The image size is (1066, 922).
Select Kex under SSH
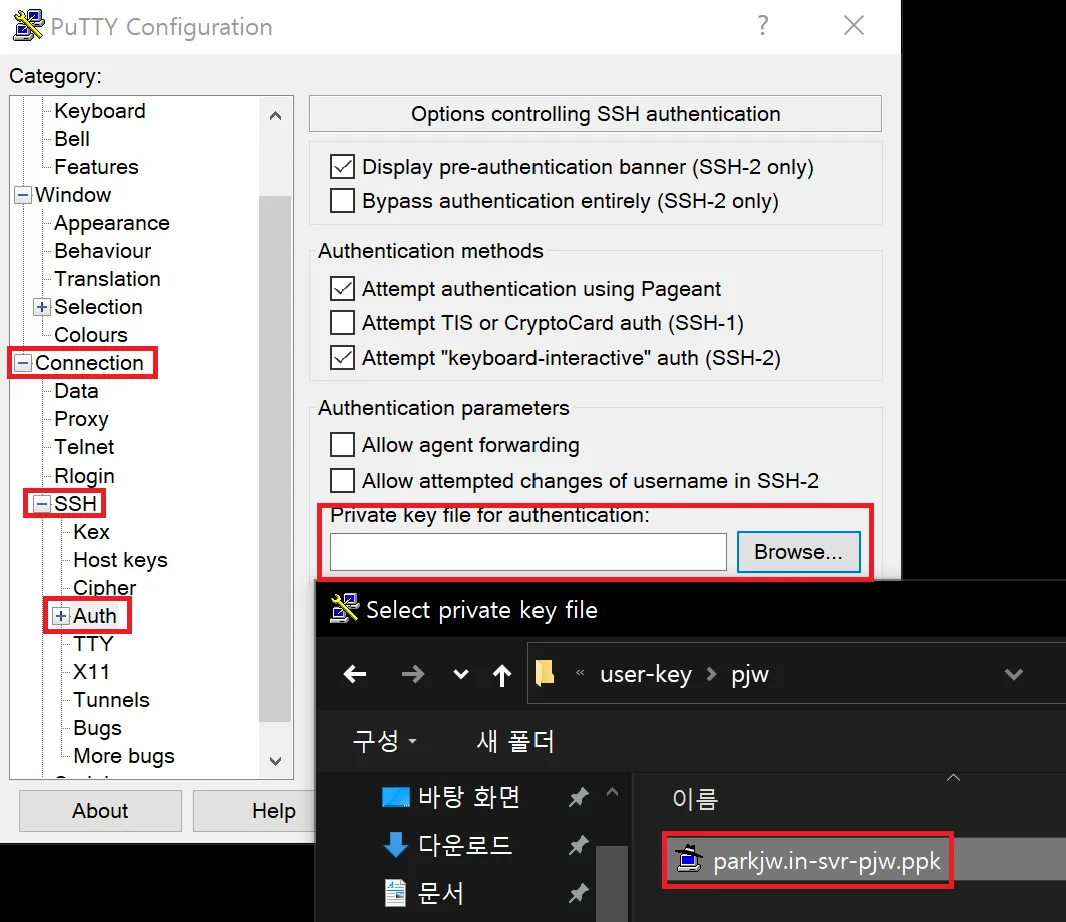click(92, 532)
